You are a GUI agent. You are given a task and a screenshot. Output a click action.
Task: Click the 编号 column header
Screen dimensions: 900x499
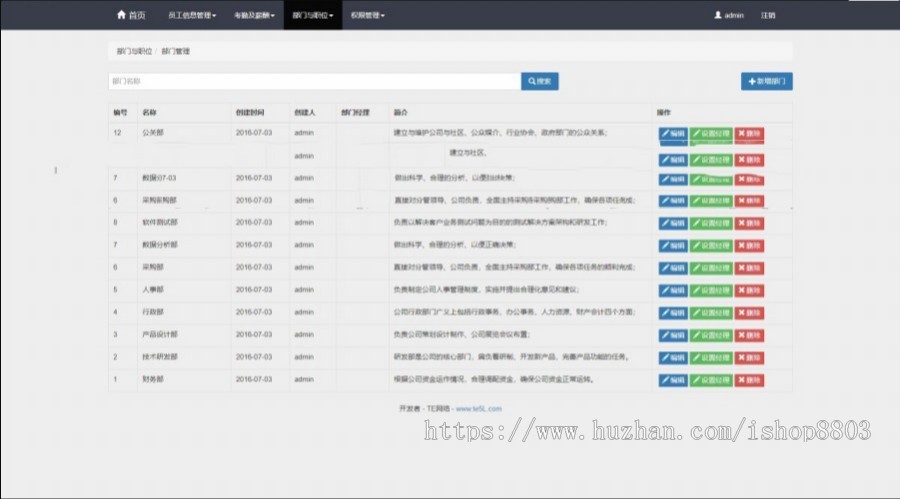[x=120, y=113]
